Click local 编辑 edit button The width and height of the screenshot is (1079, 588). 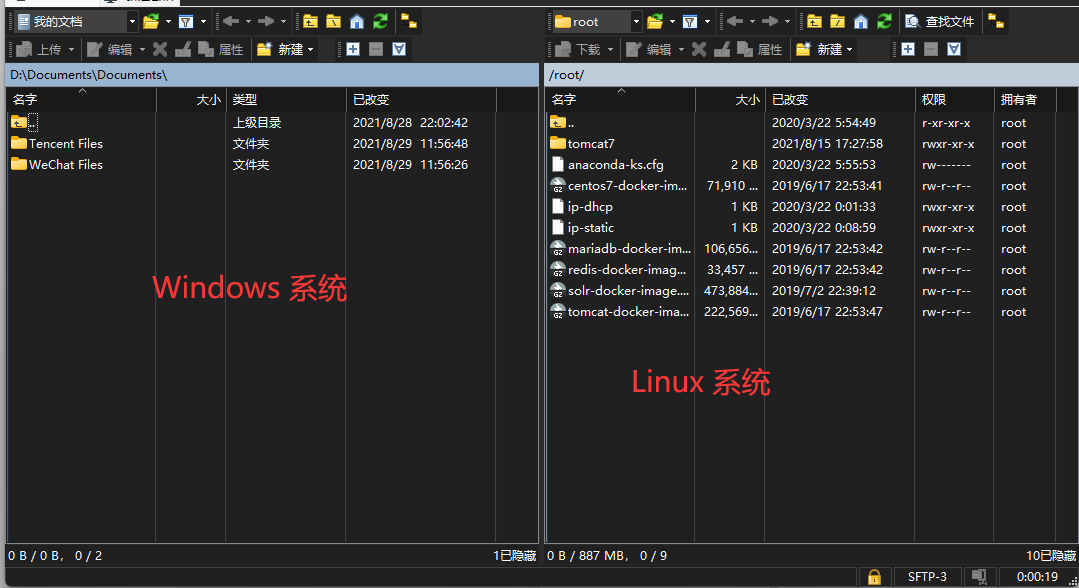tap(110, 50)
